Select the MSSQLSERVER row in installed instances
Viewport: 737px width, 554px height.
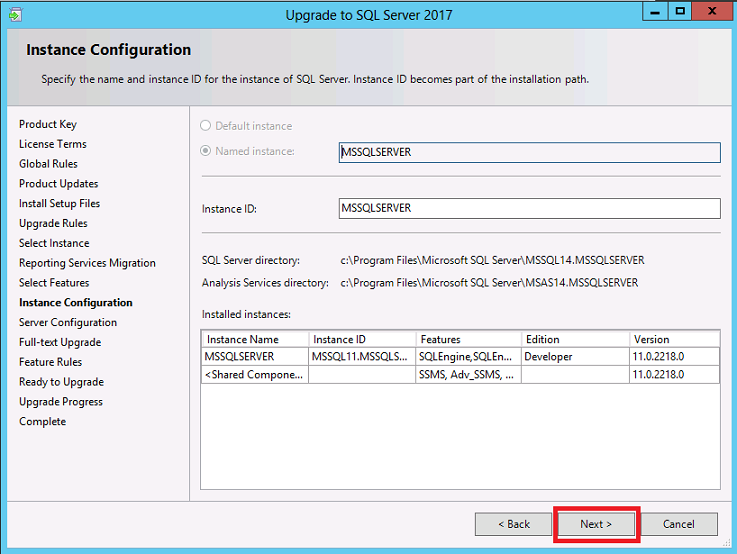pyautogui.click(x=461, y=356)
